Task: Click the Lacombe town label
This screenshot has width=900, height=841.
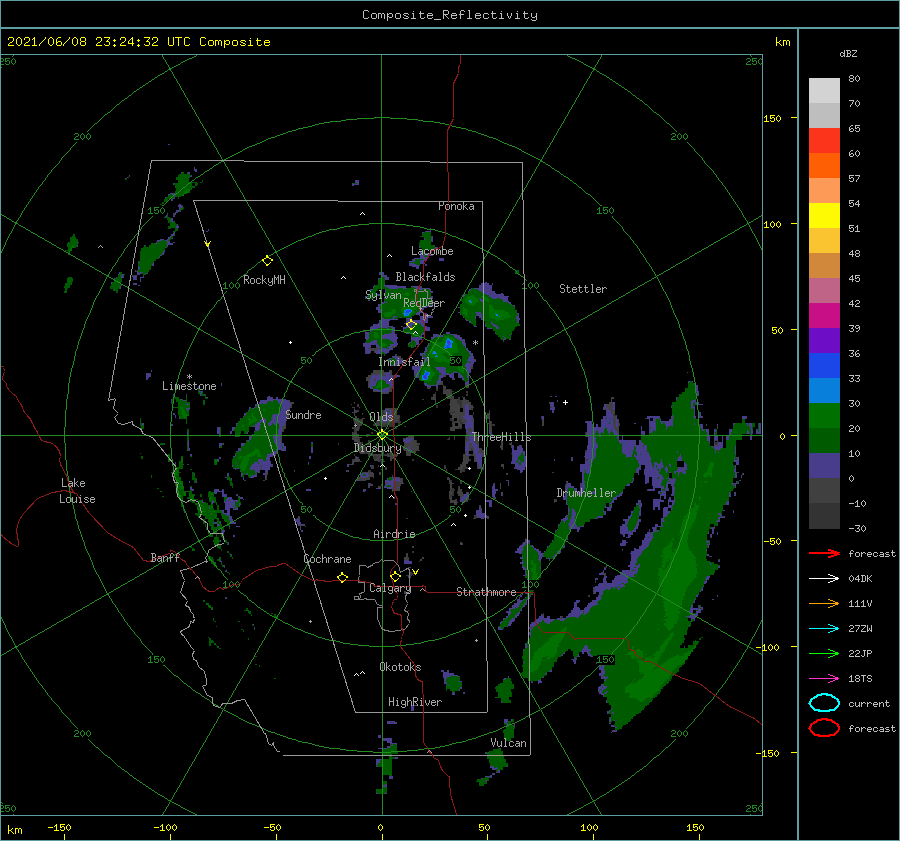Action: tap(432, 251)
